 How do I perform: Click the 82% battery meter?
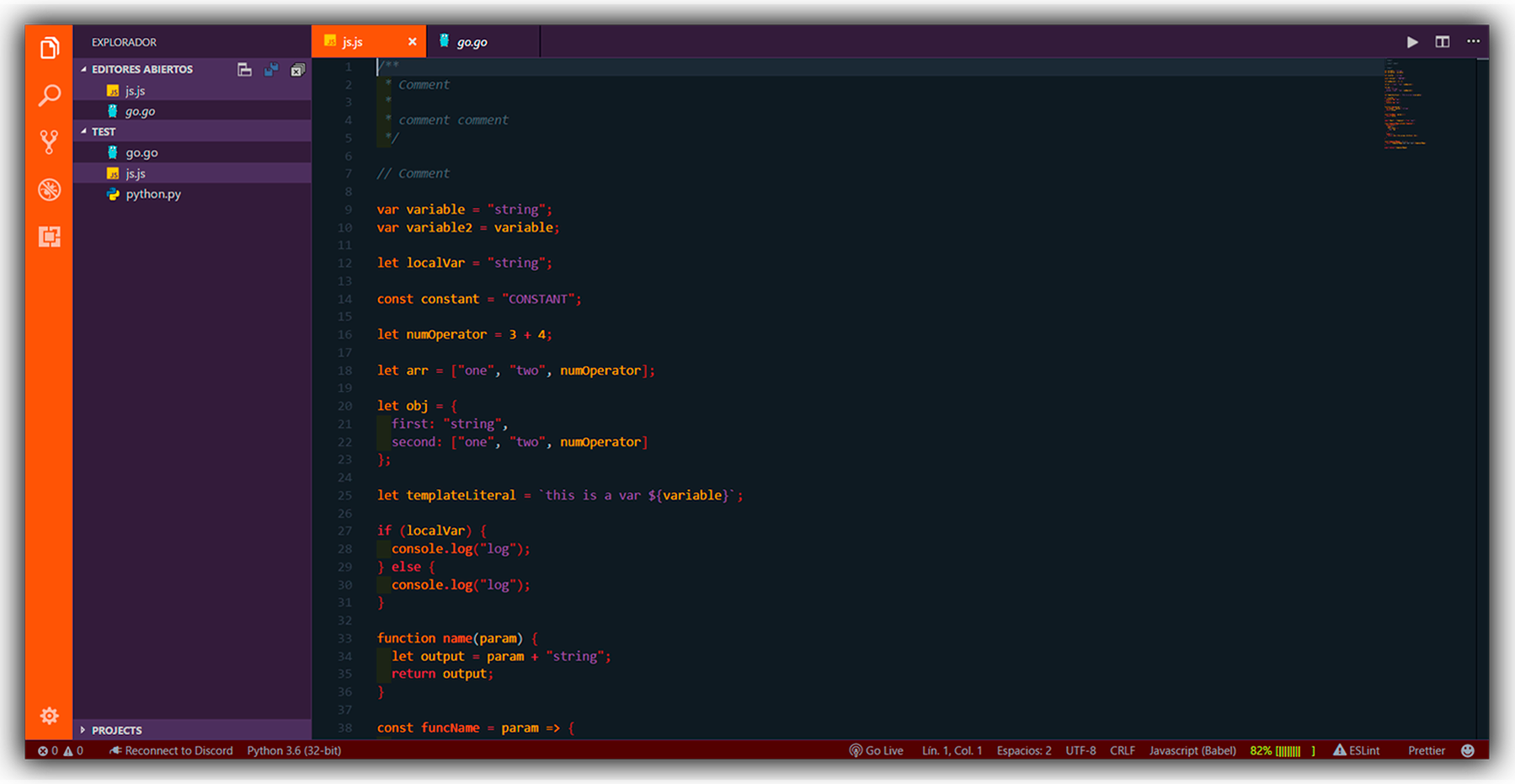pos(1283,750)
